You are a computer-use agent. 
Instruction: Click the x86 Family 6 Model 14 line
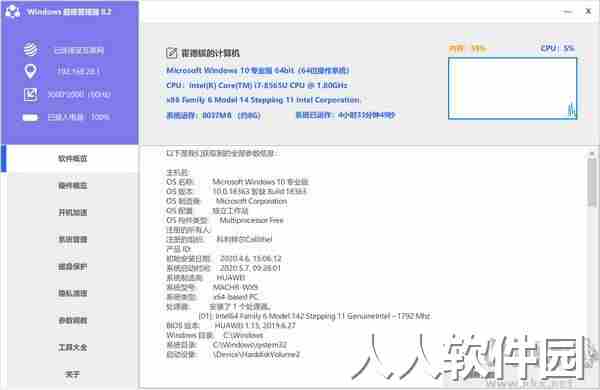[264, 100]
